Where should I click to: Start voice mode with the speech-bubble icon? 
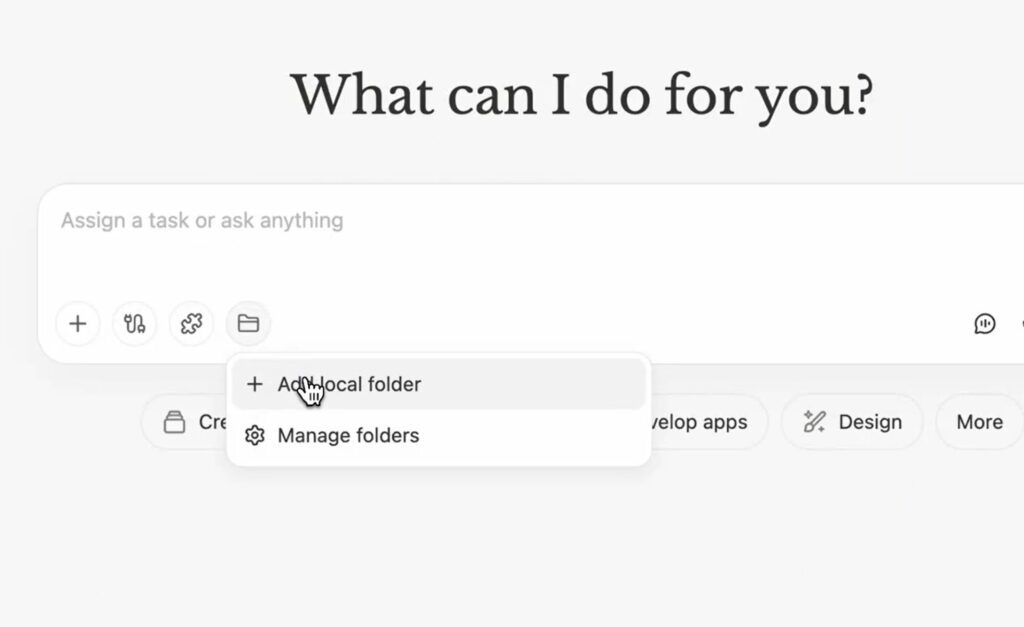click(985, 324)
